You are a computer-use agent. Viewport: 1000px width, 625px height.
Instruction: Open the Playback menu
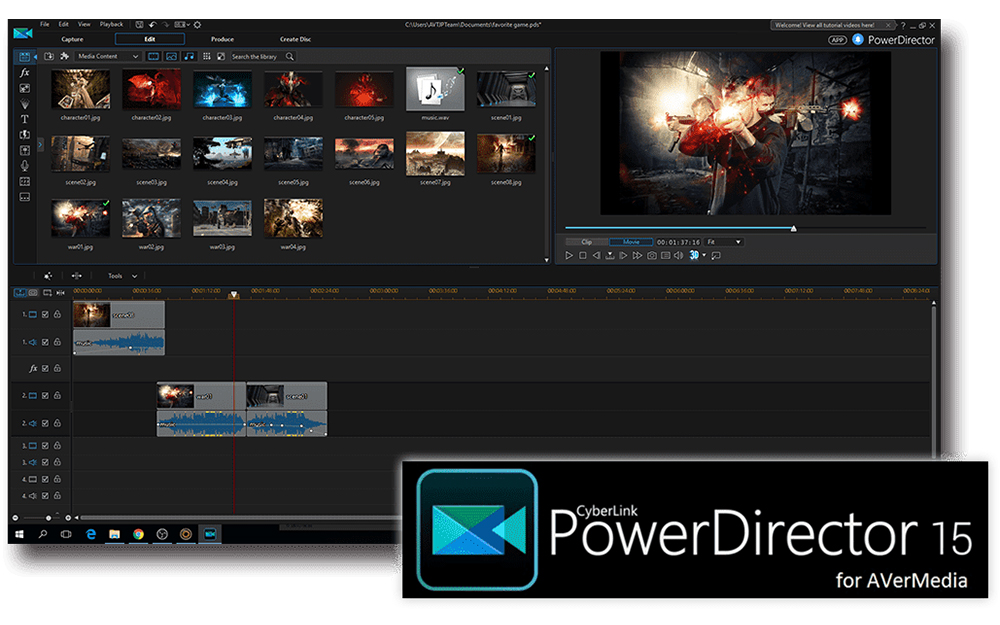click(x=112, y=24)
